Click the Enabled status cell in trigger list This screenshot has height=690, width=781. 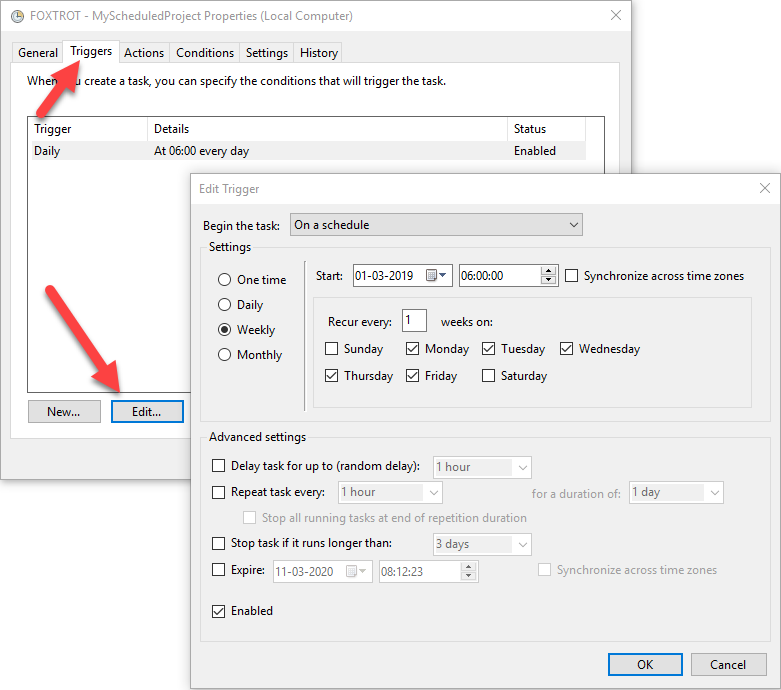[x=534, y=150]
